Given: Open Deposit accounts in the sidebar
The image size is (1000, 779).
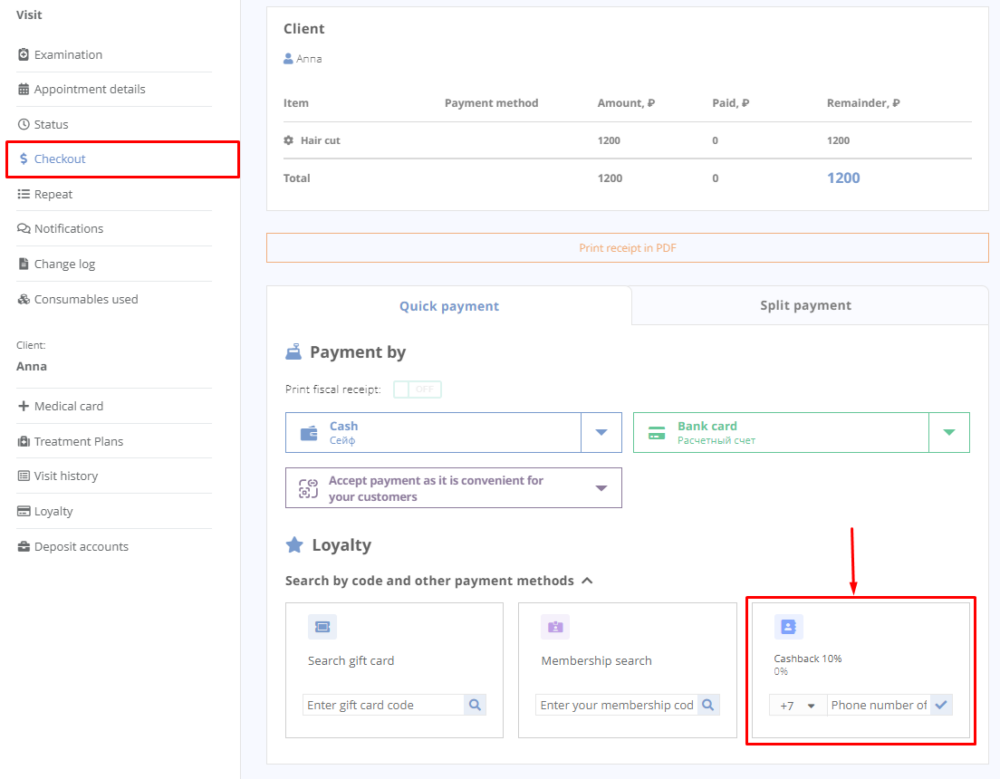Looking at the screenshot, I should (x=81, y=547).
